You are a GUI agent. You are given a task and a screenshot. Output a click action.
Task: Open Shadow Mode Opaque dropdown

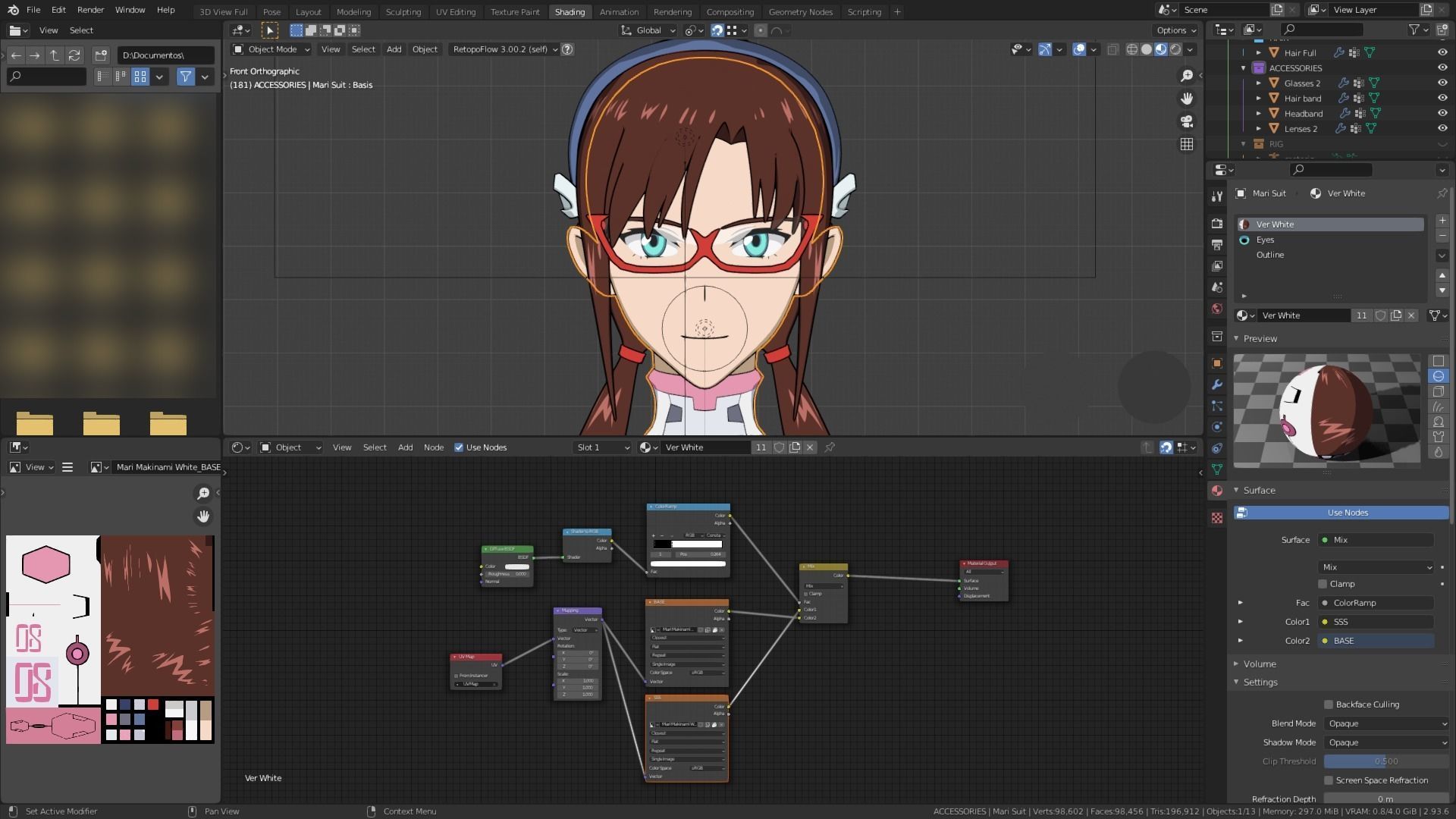click(1386, 742)
